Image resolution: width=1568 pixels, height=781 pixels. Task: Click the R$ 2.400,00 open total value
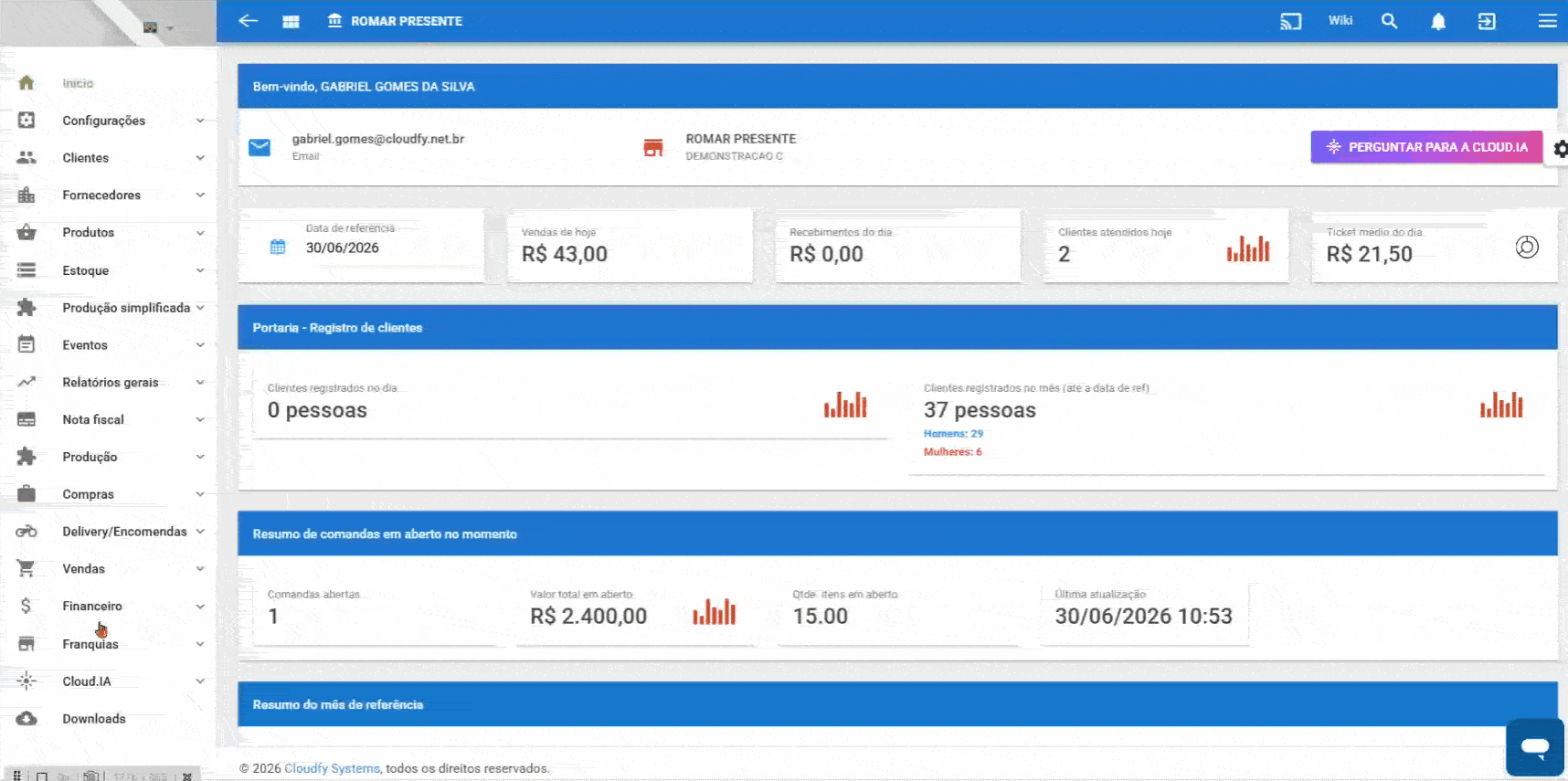[x=588, y=617]
